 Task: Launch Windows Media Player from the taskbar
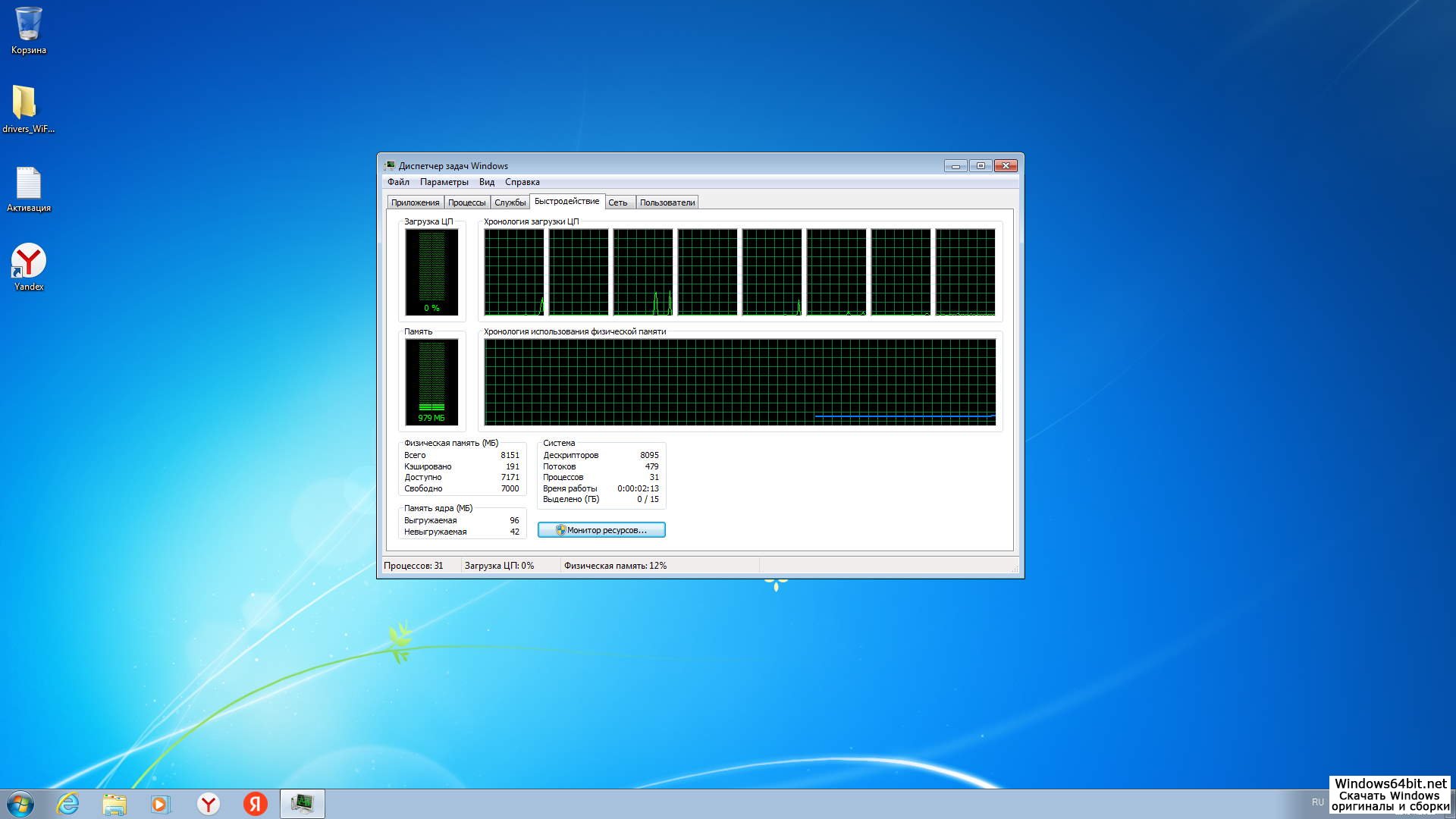[161, 804]
